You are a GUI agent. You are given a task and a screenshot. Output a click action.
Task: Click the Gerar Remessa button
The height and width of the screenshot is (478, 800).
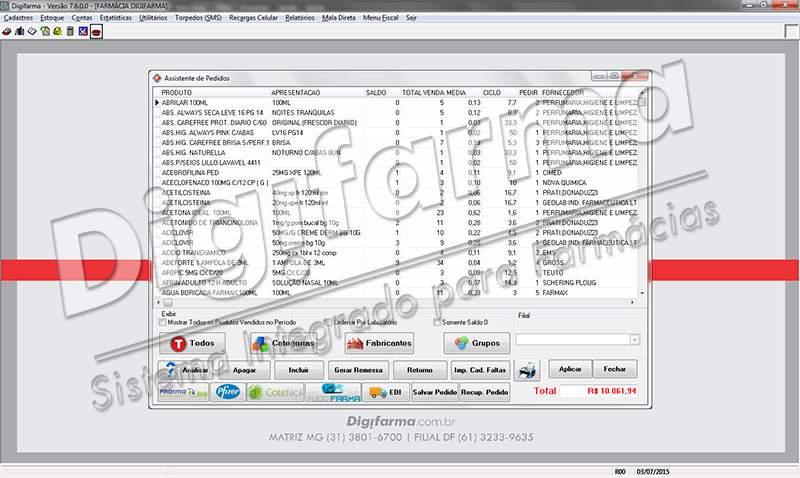pyautogui.click(x=358, y=370)
